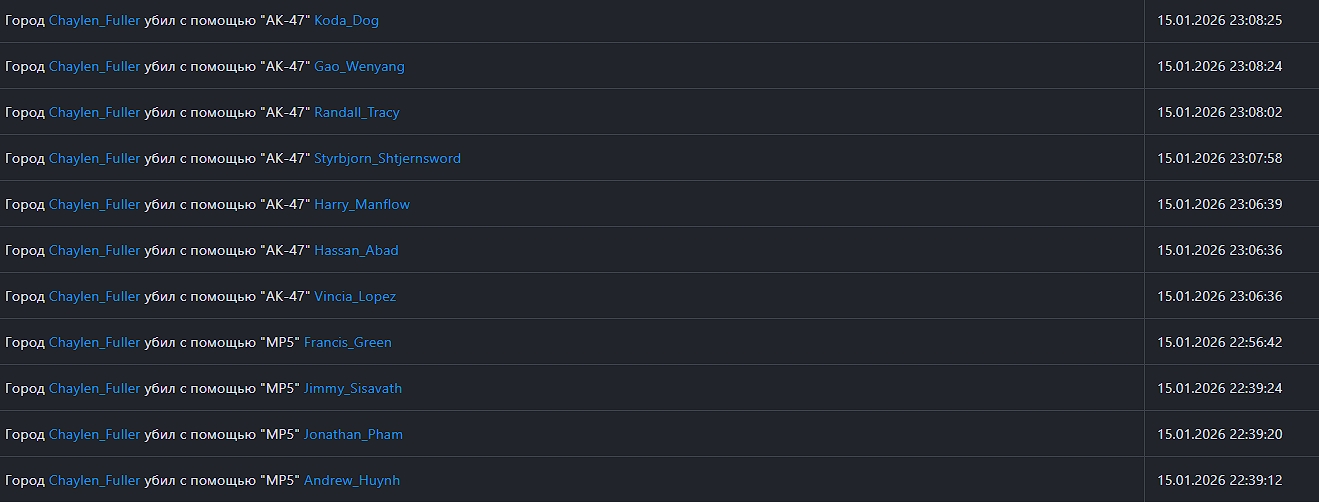Click the Francis_Green victim link
Screen dimensions: 1319x502
pyautogui.click(x=347, y=342)
